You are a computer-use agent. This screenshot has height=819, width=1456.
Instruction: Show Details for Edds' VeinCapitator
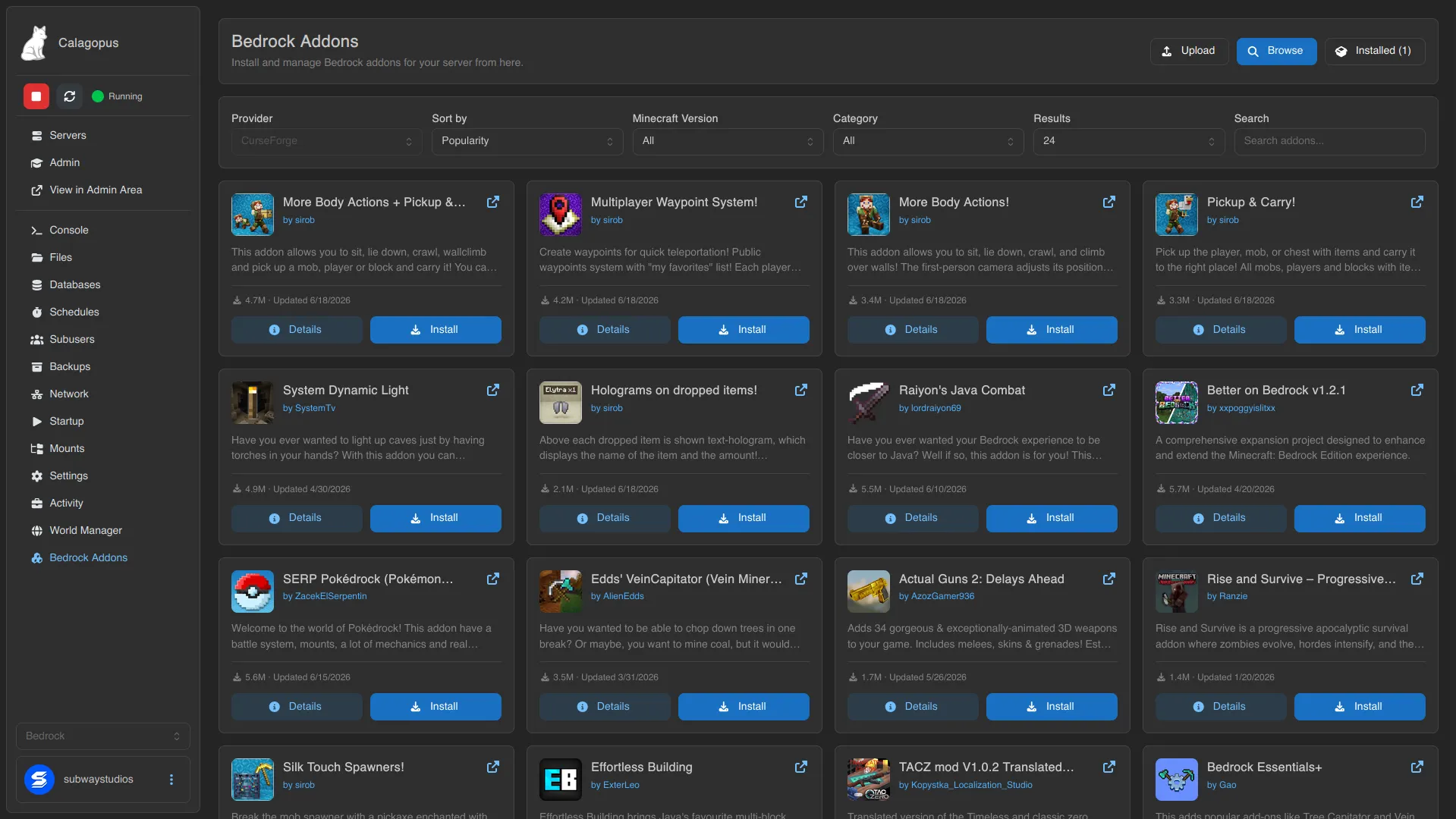(x=605, y=707)
